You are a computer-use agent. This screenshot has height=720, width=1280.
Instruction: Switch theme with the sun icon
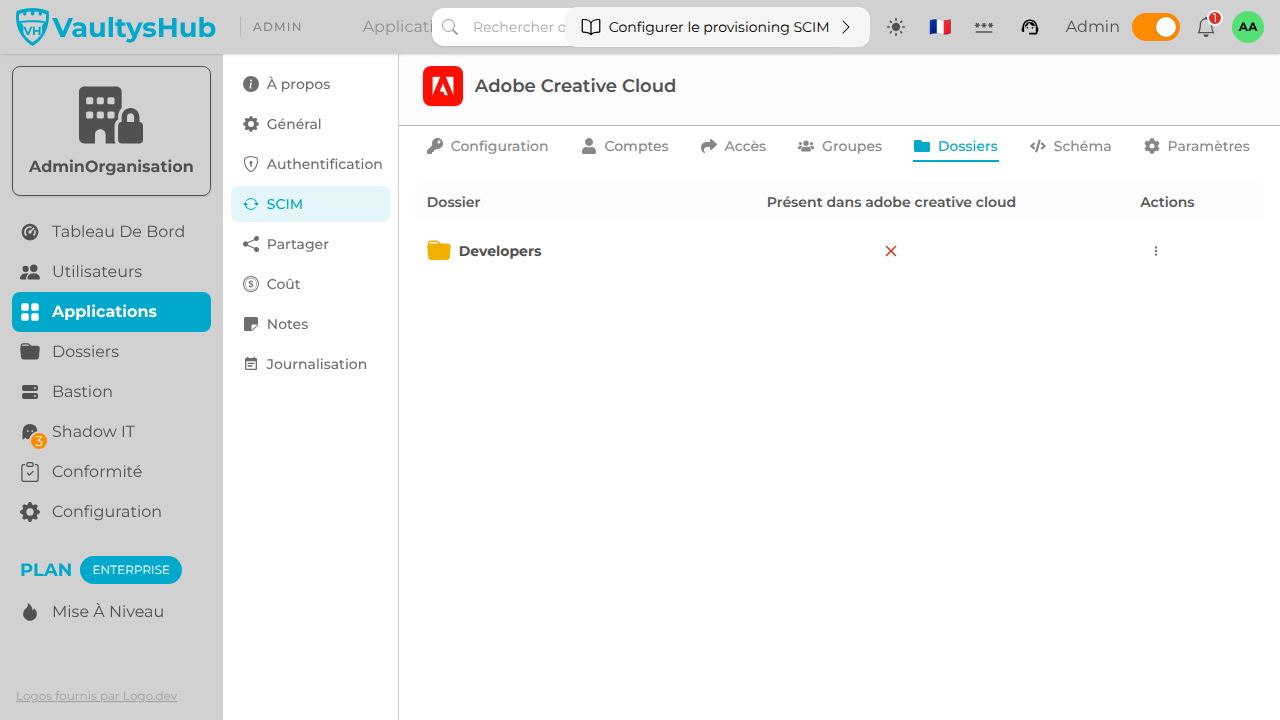[x=896, y=27]
